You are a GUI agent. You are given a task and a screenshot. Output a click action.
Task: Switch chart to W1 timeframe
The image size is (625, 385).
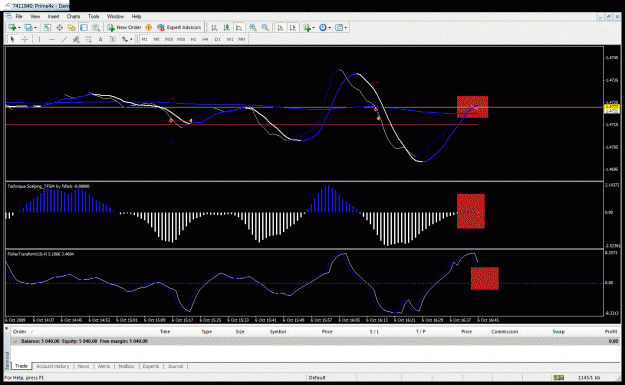click(230, 39)
